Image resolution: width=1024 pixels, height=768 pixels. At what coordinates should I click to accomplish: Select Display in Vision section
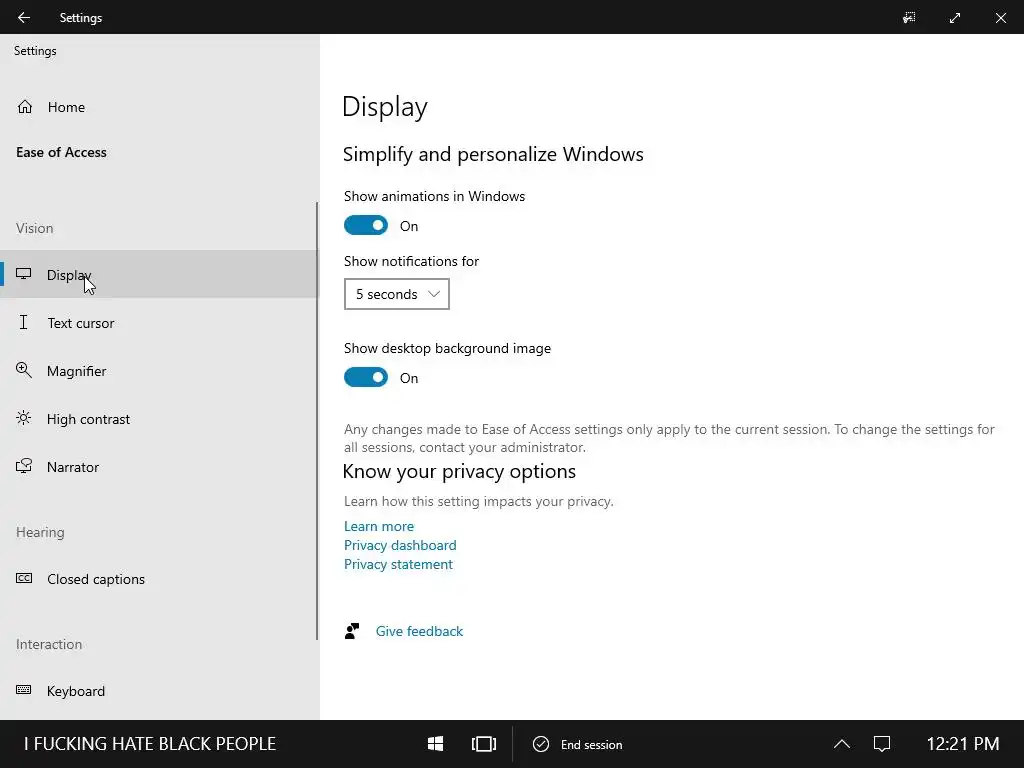coord(159,274)
